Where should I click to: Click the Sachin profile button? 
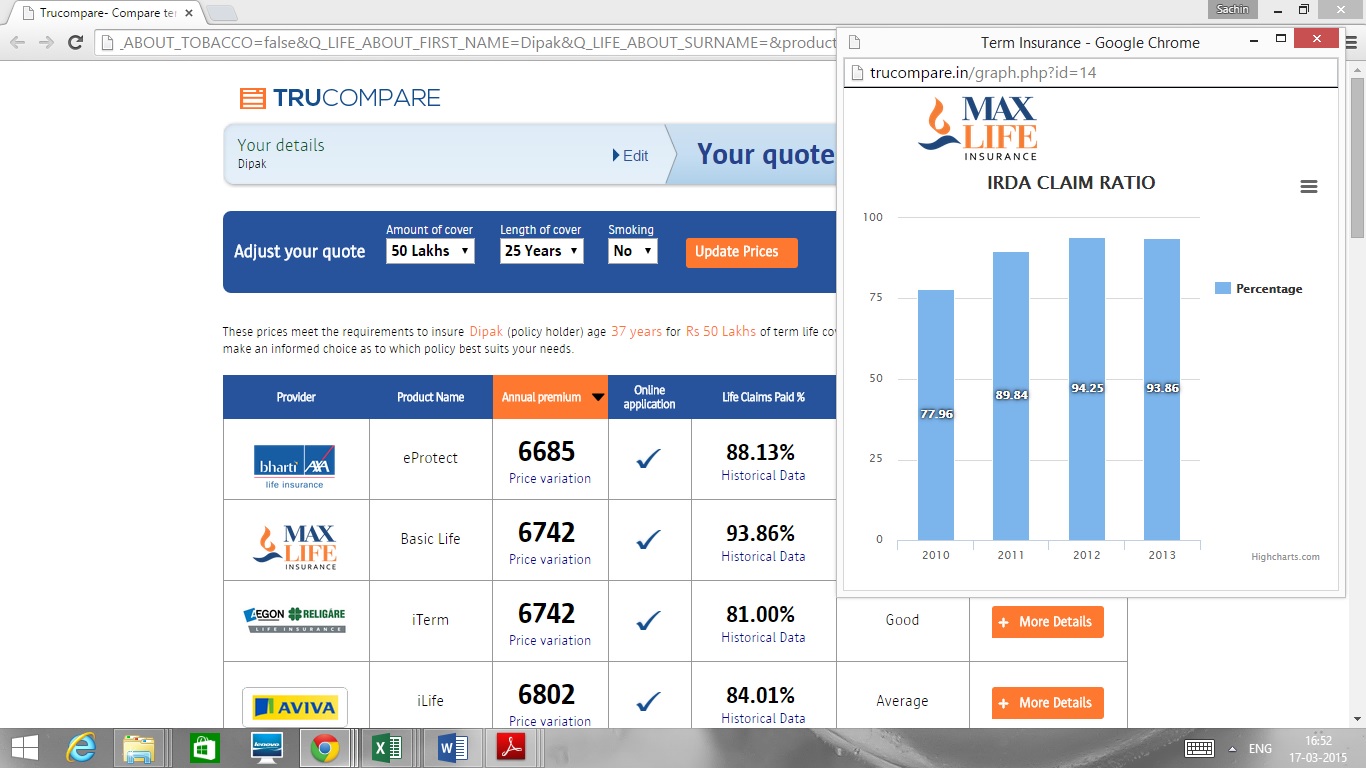click(x=1230, y=9)
